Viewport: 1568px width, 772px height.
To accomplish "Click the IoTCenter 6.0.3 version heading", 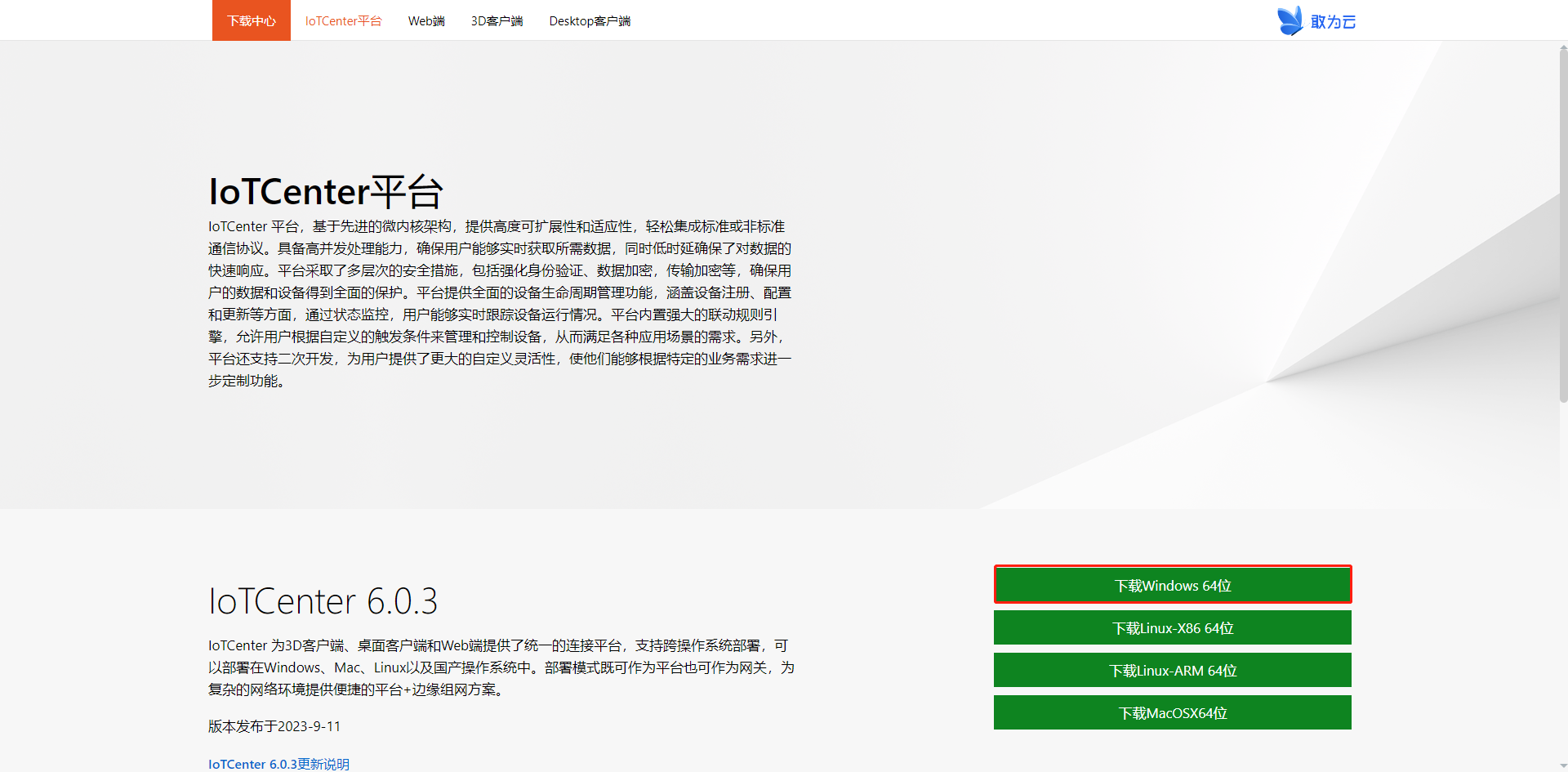I will click(x=323, y=601).
